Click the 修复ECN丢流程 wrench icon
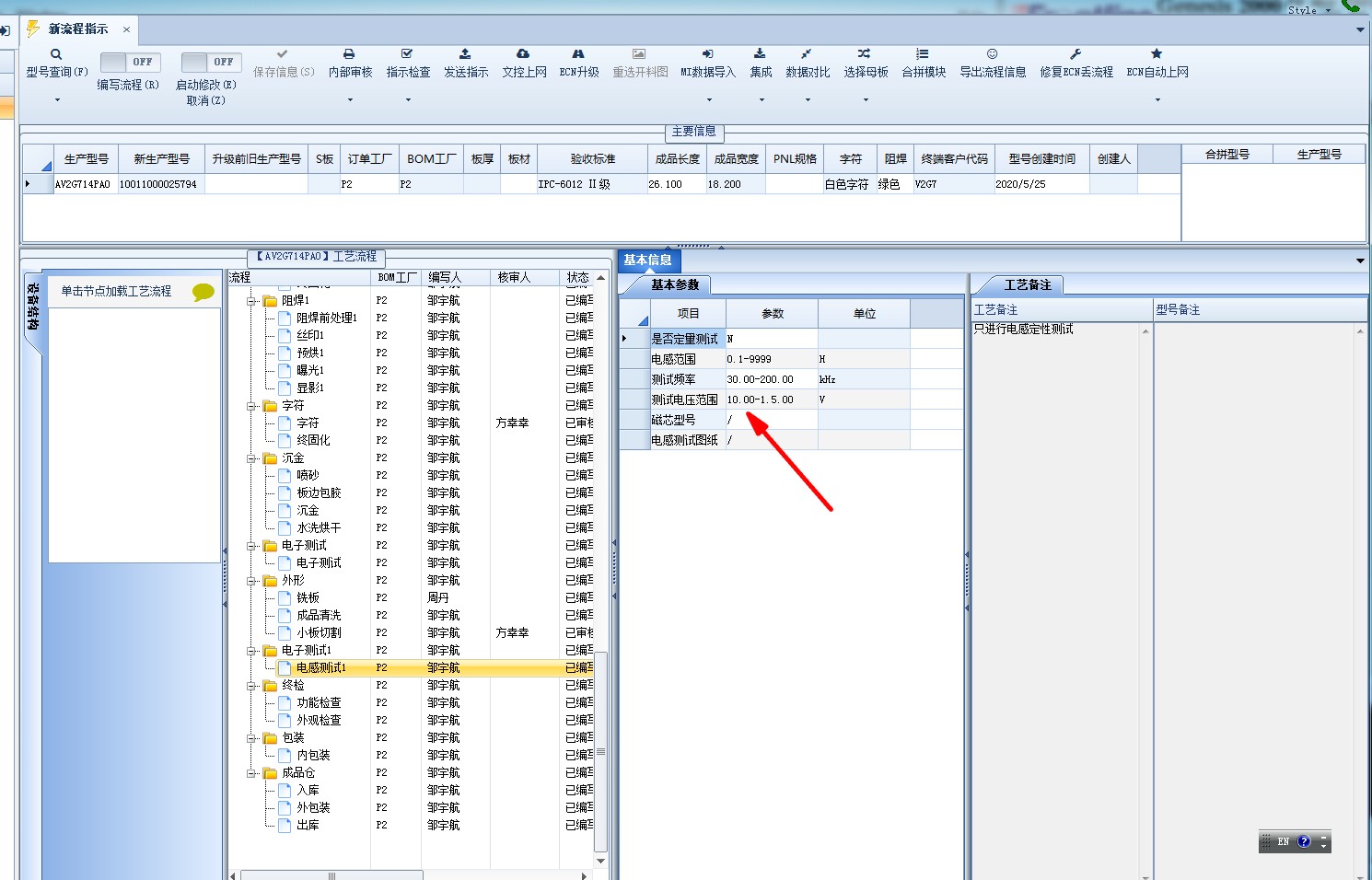The height and width of the screenshot is (880, 1372). pos(1076,54)
